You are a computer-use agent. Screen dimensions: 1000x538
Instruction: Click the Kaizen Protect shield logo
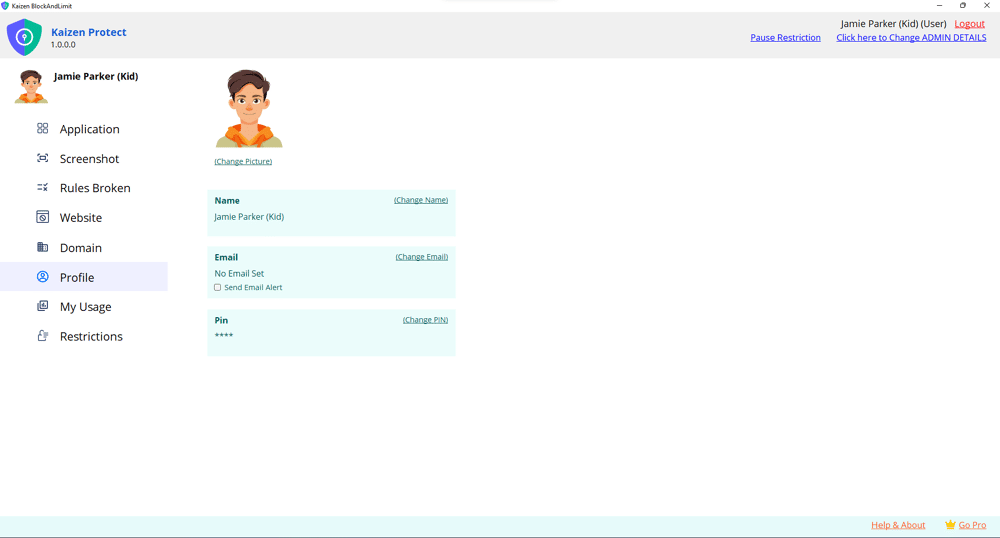point(24,38)
